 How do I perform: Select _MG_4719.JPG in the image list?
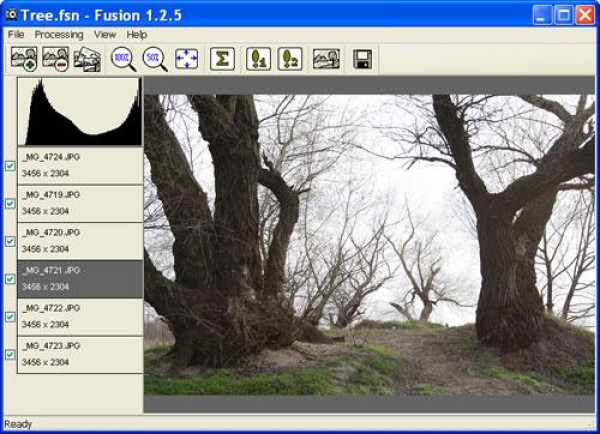pos(80,203)
